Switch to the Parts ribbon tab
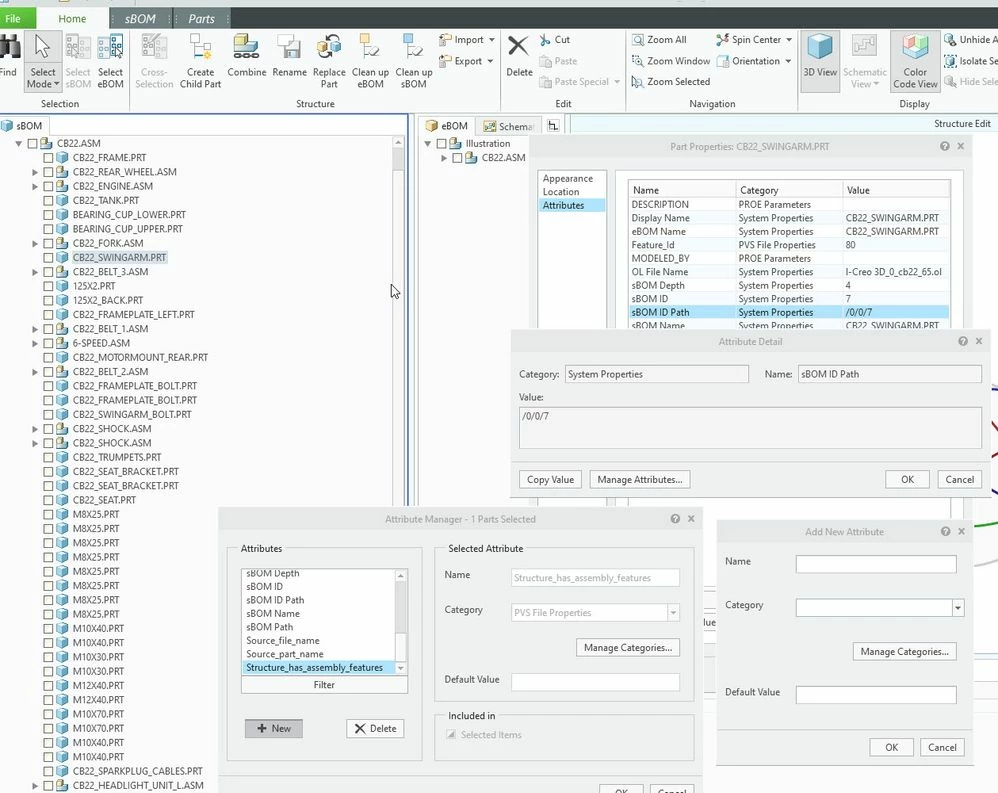 click(x=201, y=18)
